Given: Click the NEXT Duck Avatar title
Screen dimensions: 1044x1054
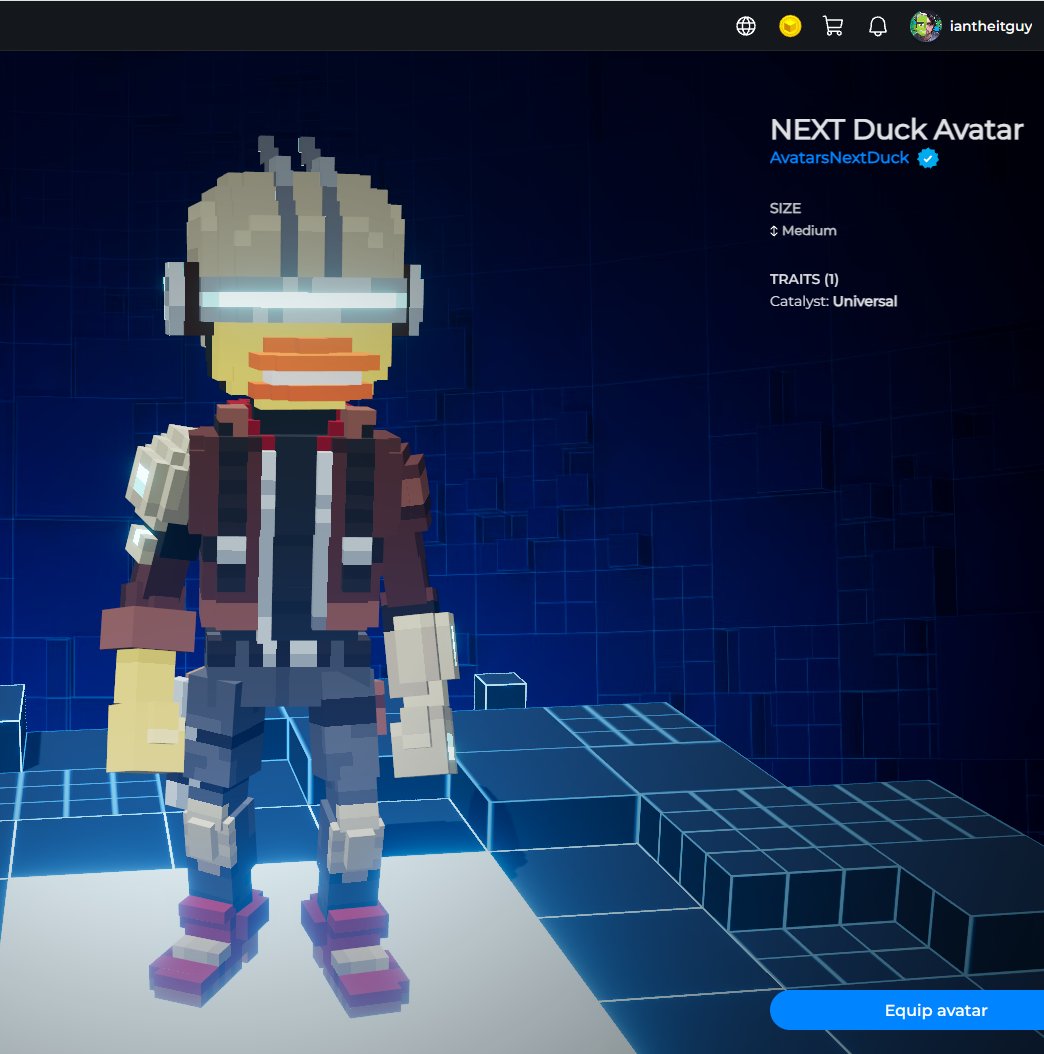Looking at the screenshot, I should coord(896,129).
